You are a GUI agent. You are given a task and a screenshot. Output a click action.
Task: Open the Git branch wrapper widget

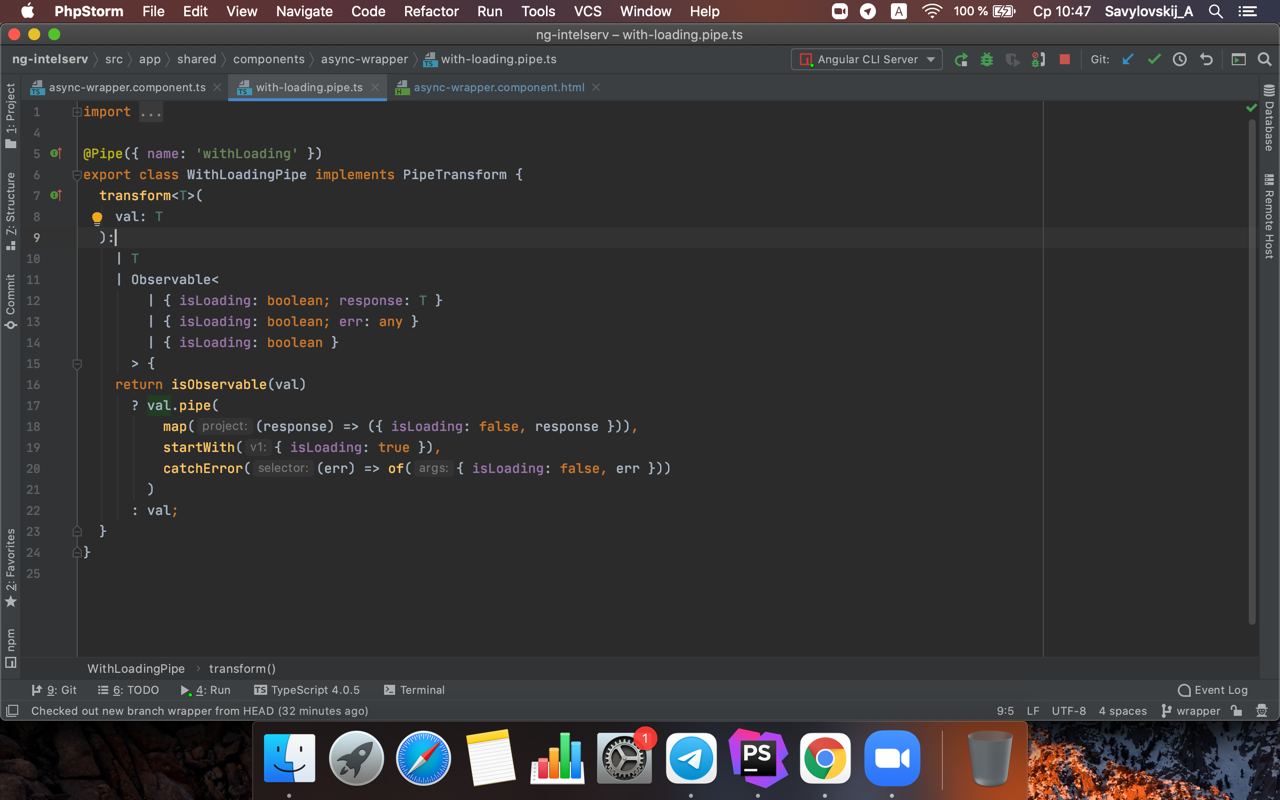coord(1191,711)
